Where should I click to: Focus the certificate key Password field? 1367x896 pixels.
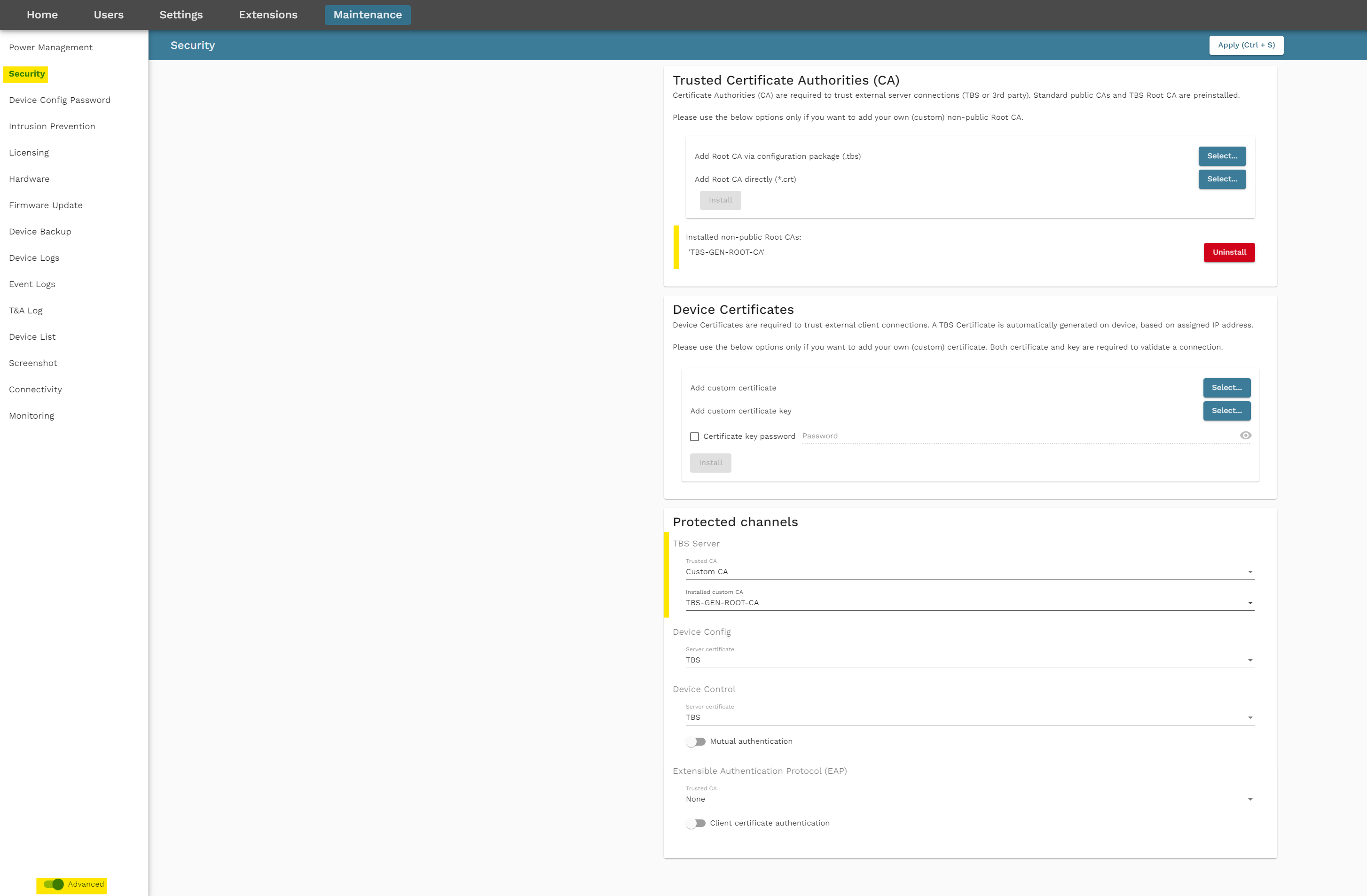click(1020, 436)
